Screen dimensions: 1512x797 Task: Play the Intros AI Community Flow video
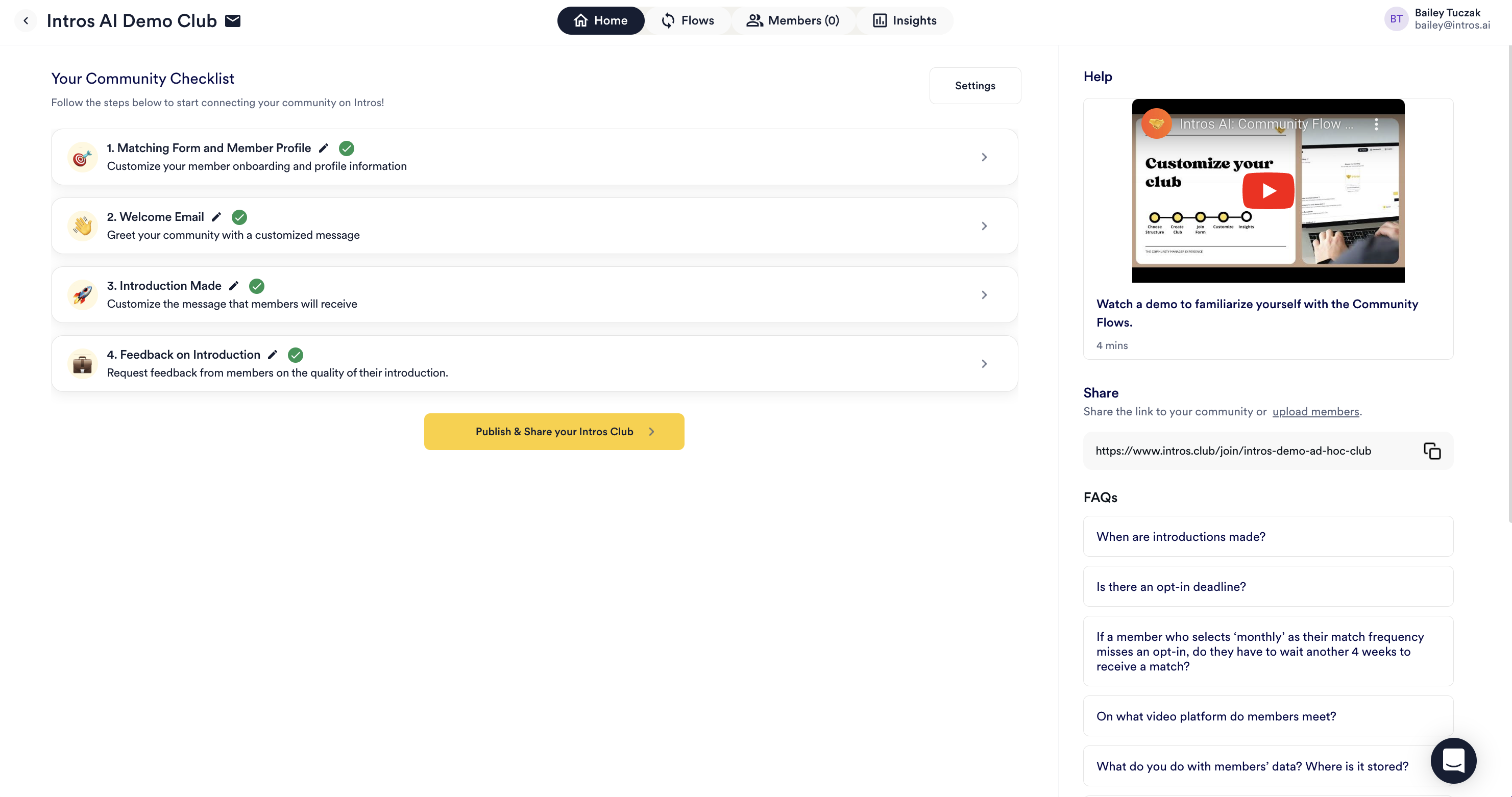[x=1268, y=191]
